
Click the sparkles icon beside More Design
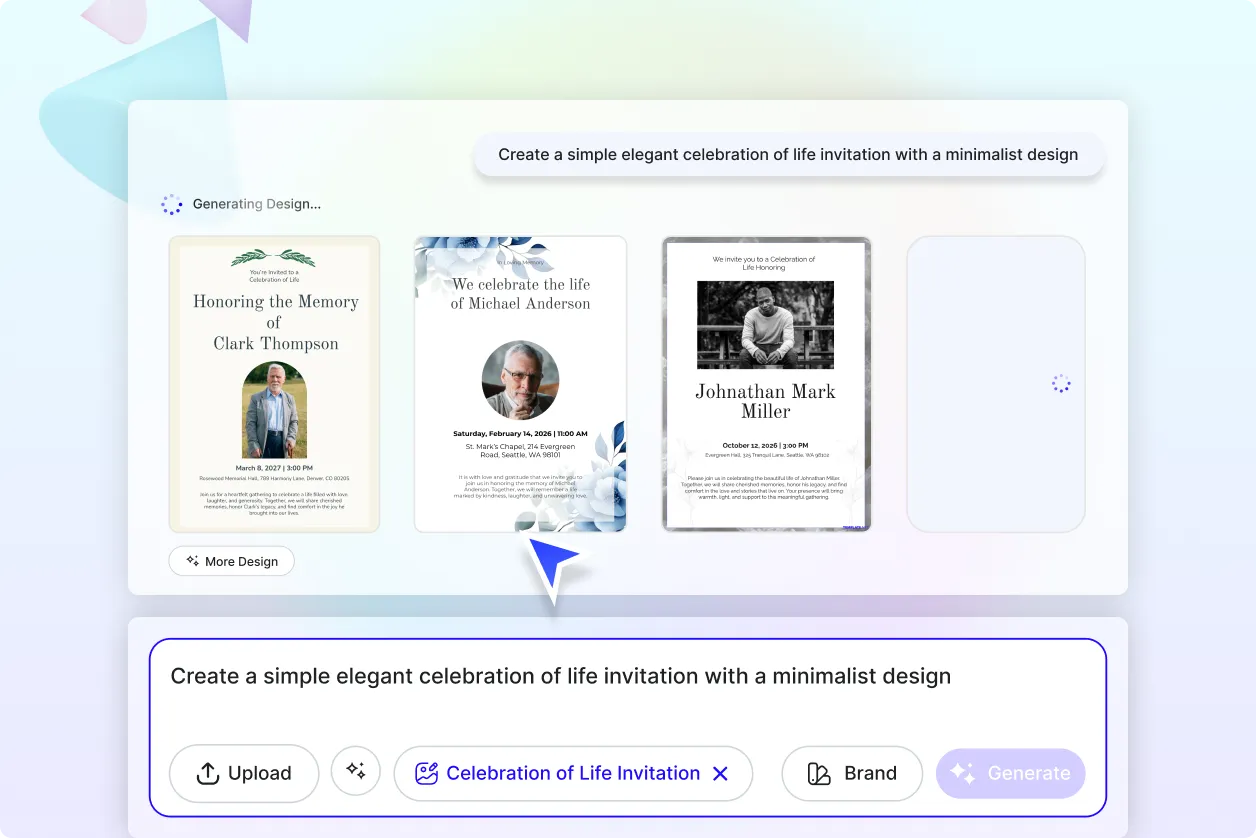click(x=190, y=561)
